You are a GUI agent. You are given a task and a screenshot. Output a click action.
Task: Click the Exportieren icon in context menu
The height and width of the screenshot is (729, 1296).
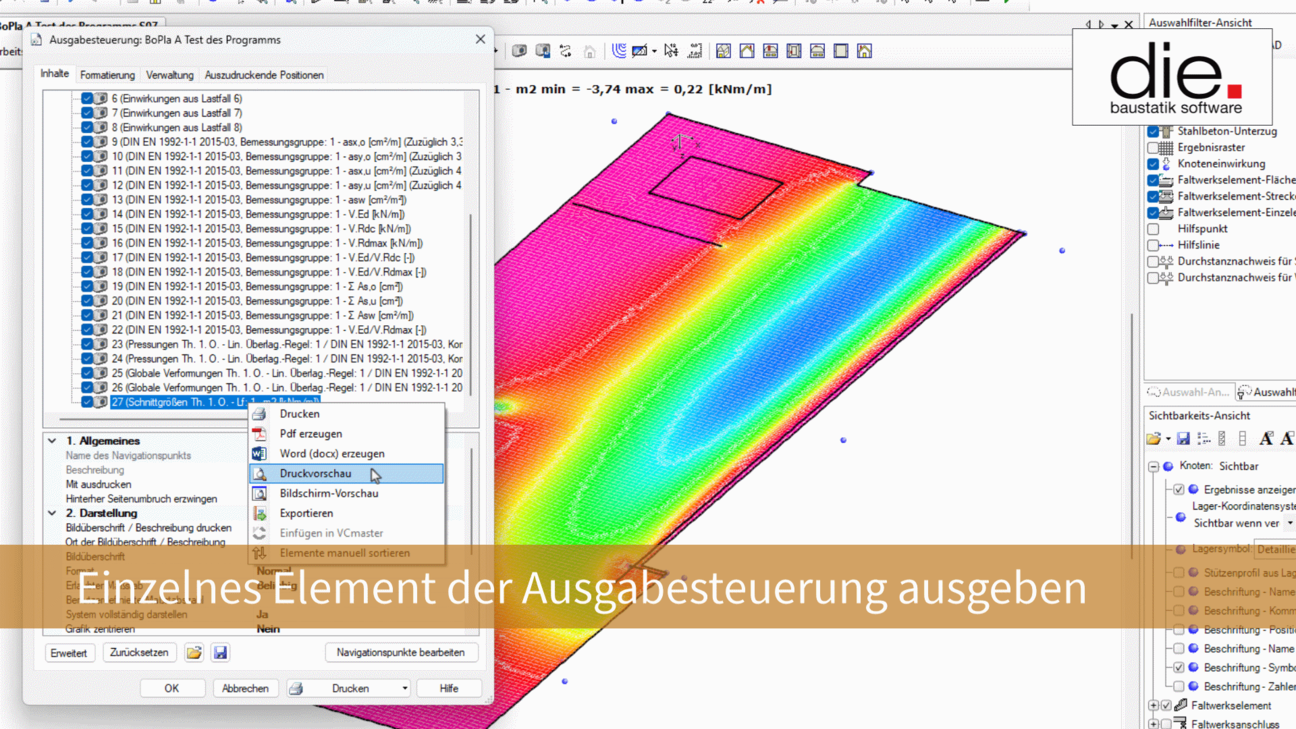pyautogui.click(x=259, y=513)
